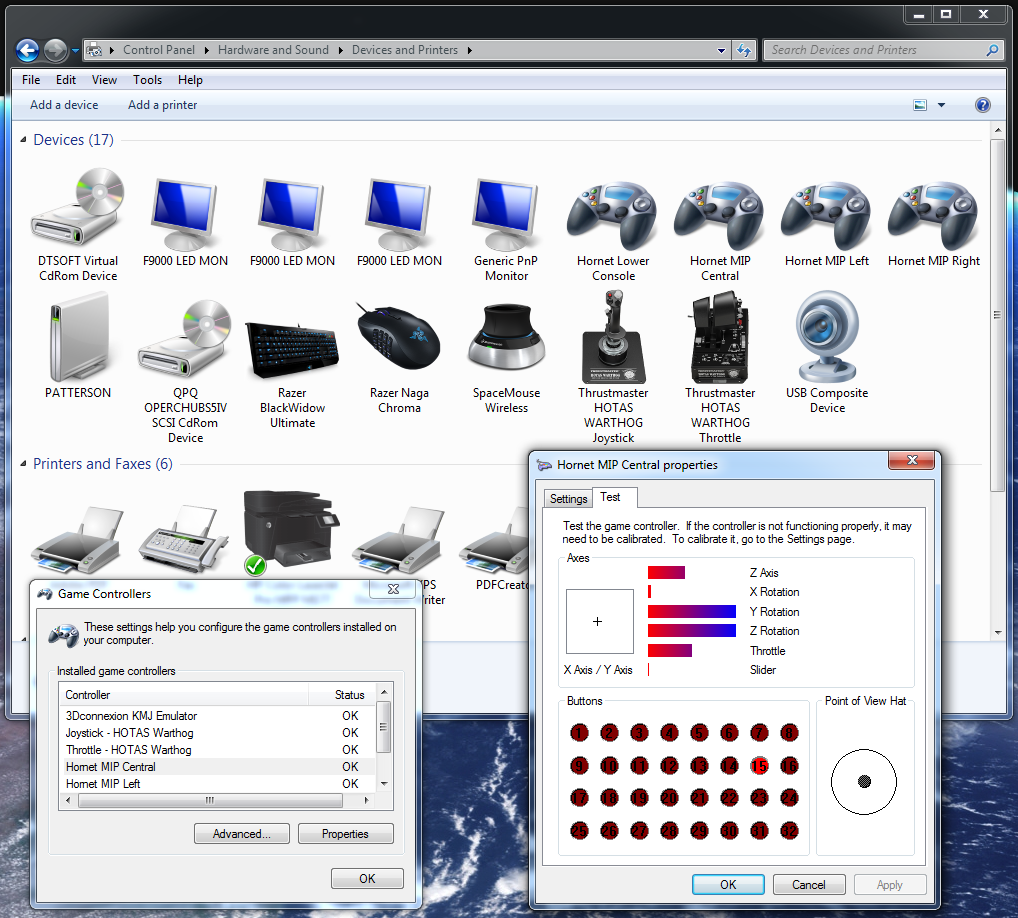Screen dimensions: 1018x918
Task: Collapse the Printers and Faxes section
Action: [23, 464]
